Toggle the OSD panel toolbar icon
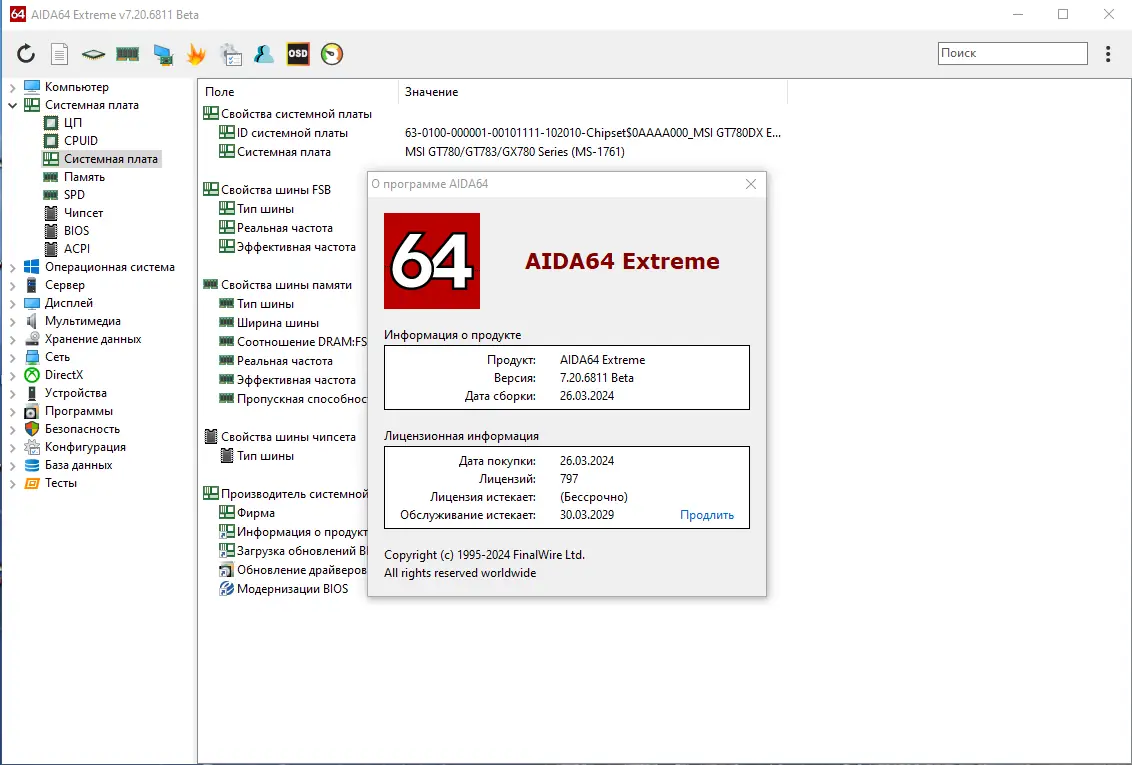 [297, 54]
